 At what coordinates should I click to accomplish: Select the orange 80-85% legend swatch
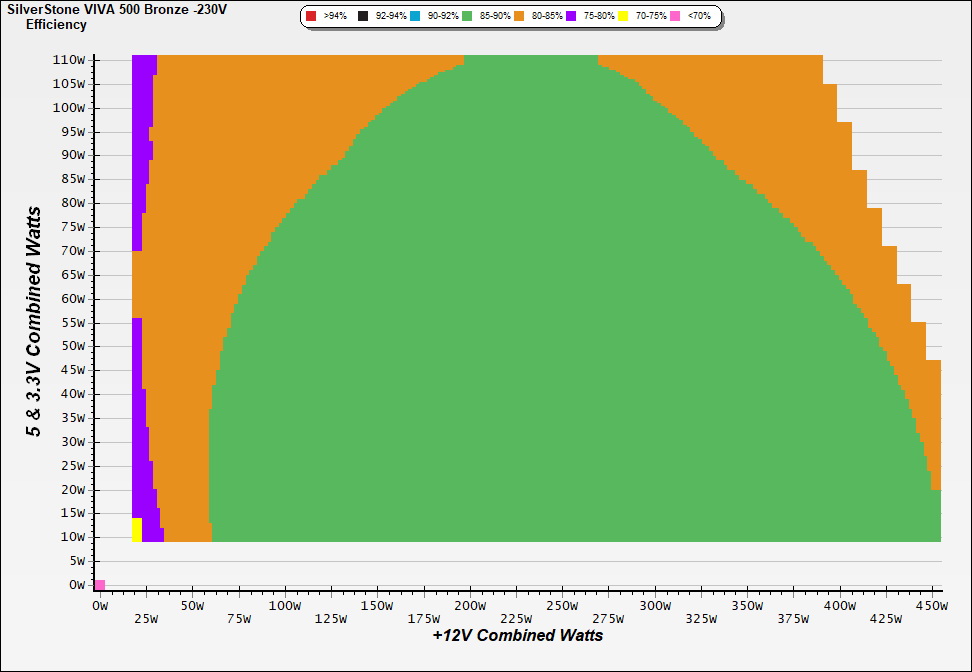pos(520,17)
